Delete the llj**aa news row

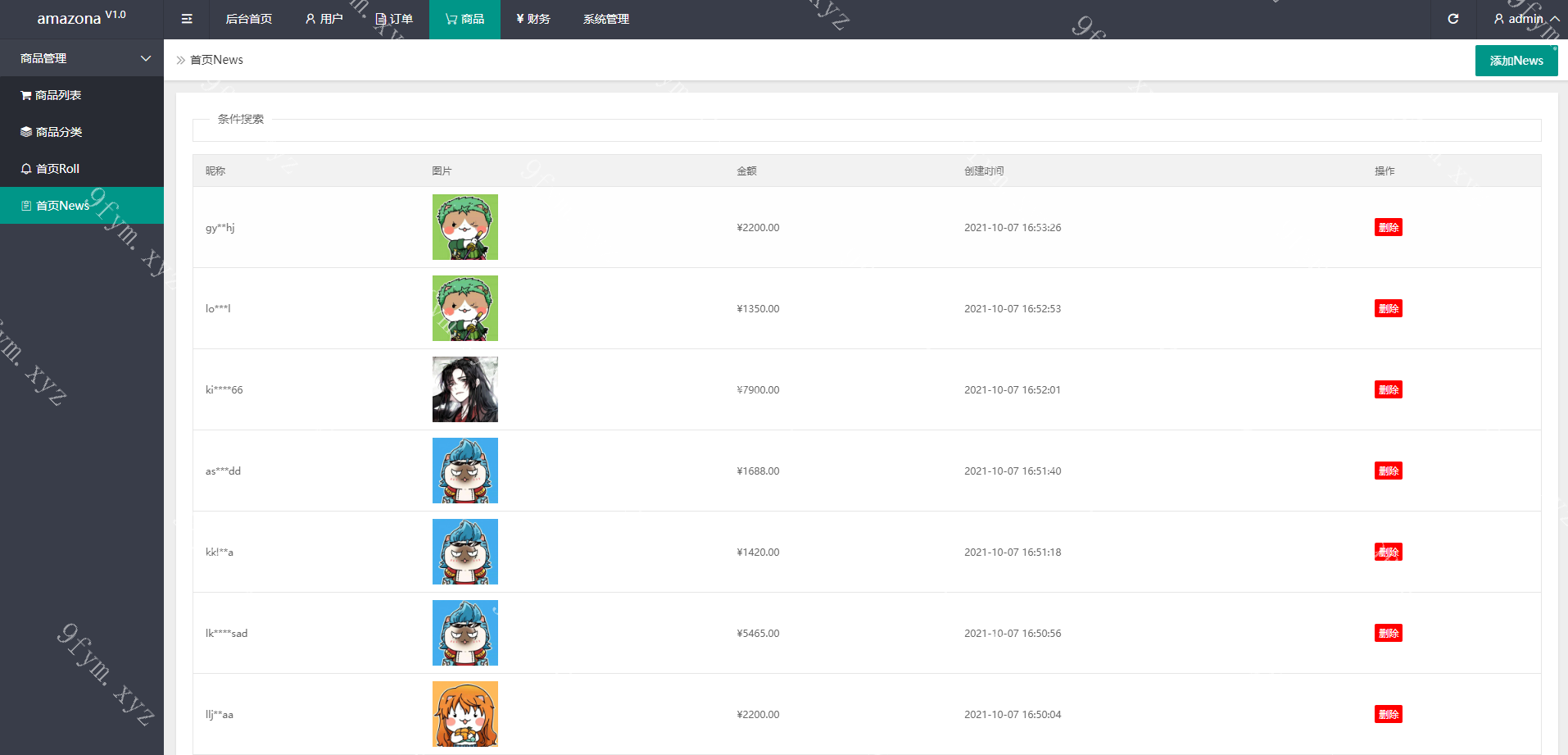(1389, 714)
